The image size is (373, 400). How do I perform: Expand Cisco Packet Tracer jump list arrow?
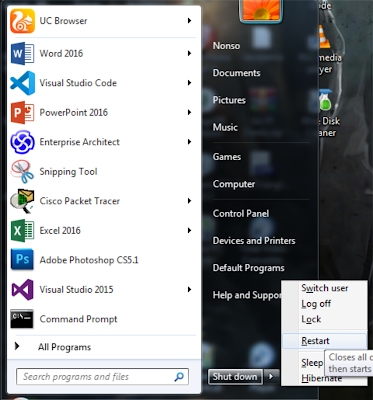[x=189, y=201]
